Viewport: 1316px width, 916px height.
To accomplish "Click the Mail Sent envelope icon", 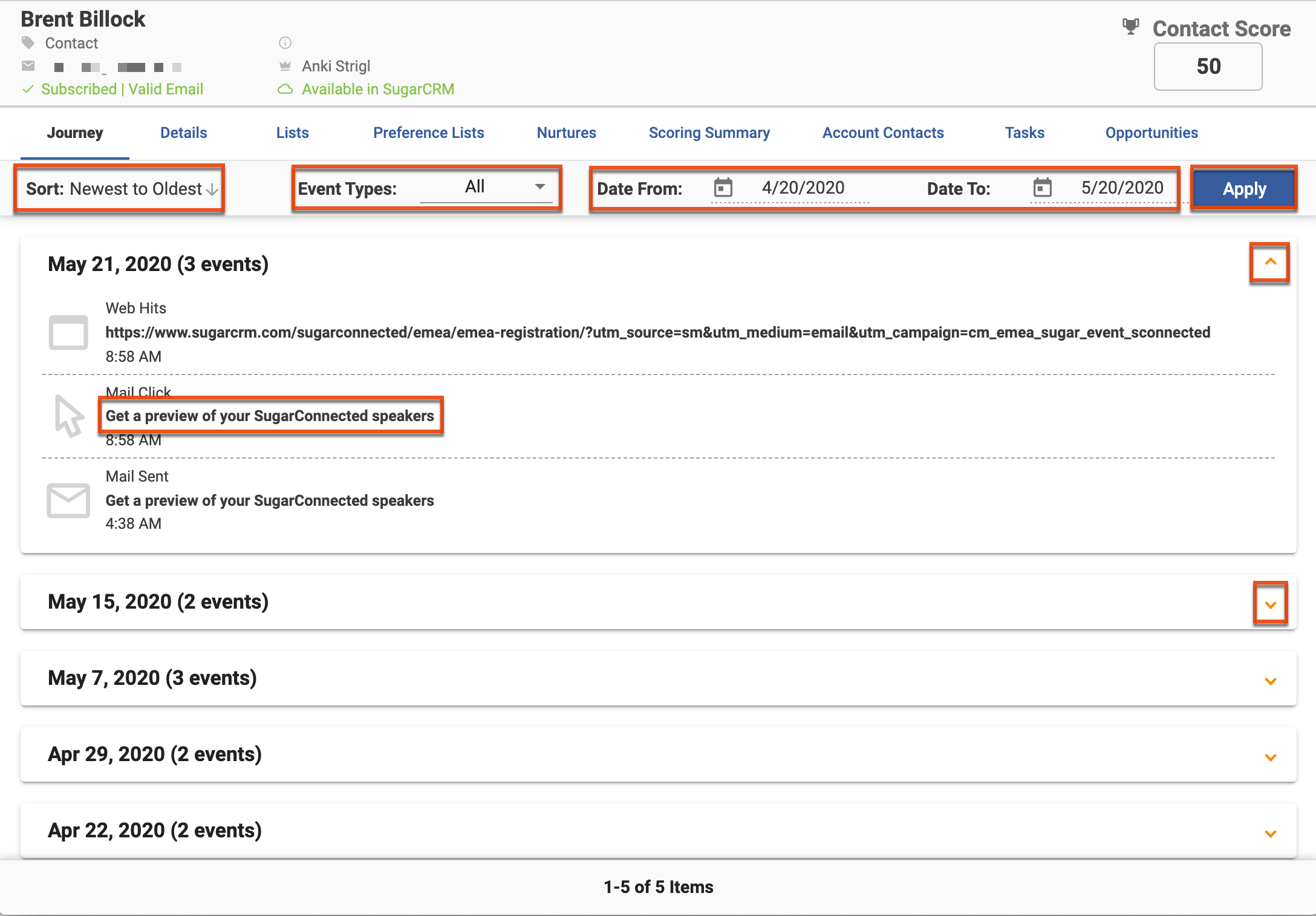I will coord(68,500).
